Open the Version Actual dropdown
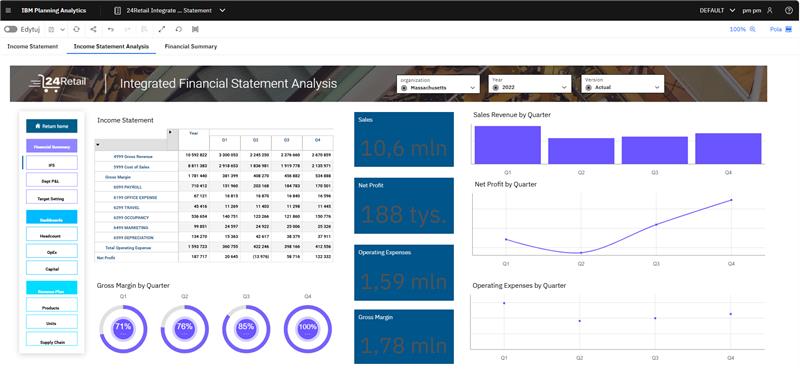This screenshot has width=800, height=377. (622, 84)
